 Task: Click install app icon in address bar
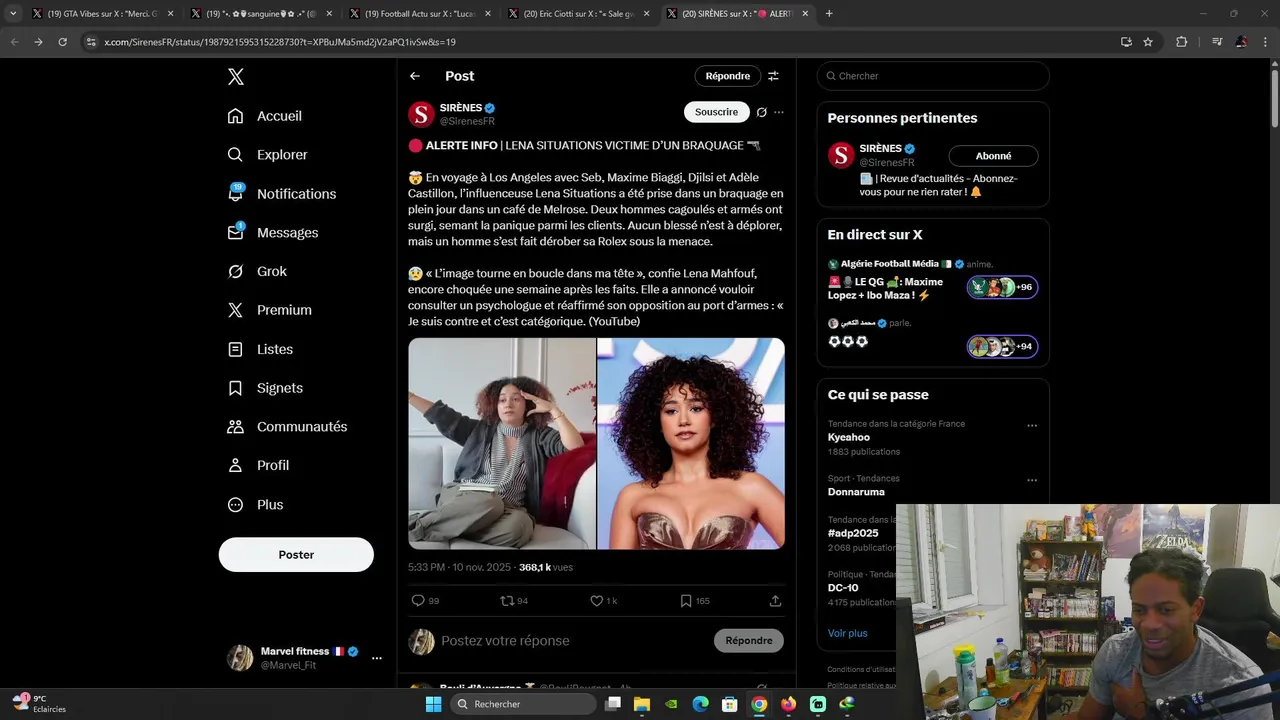pyautogui.click(x=1126, y=42)
